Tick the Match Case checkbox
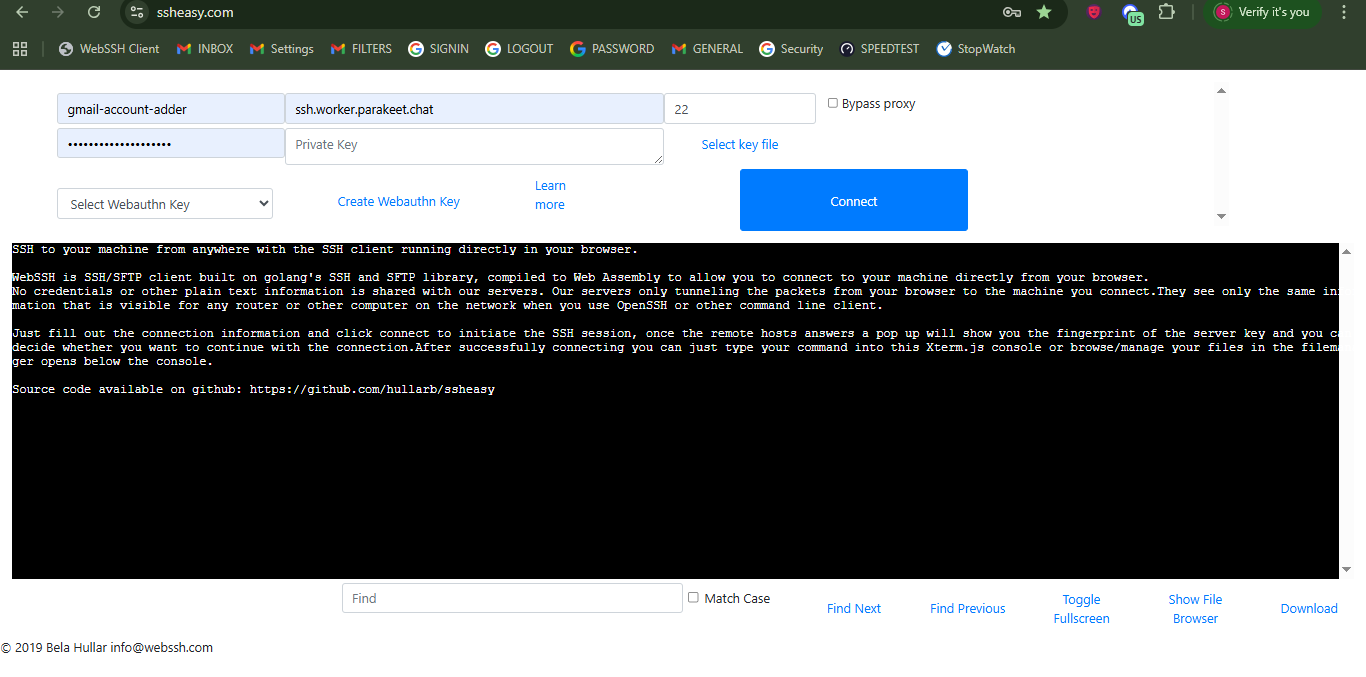Viewport: 1366px width, 677px height. 693,597
